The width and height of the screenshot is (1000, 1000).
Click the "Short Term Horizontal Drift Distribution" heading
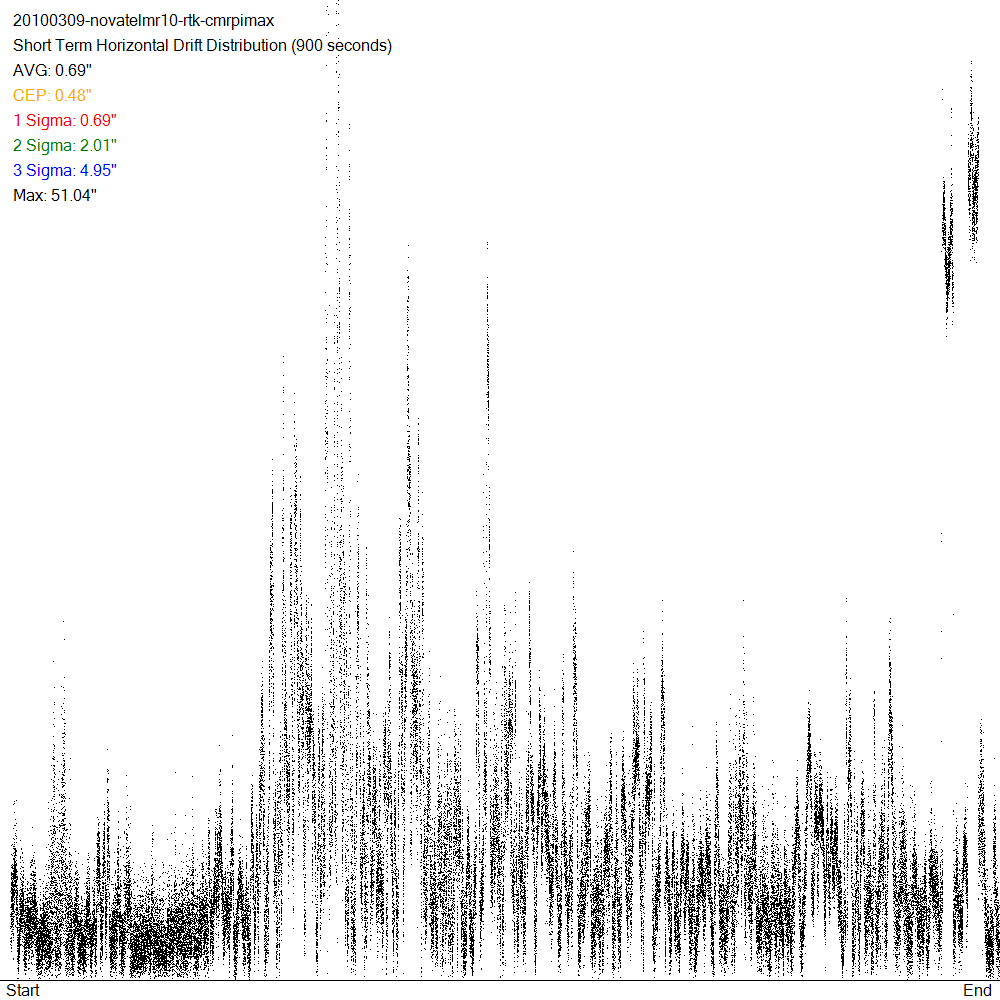[x=149, y=46]
